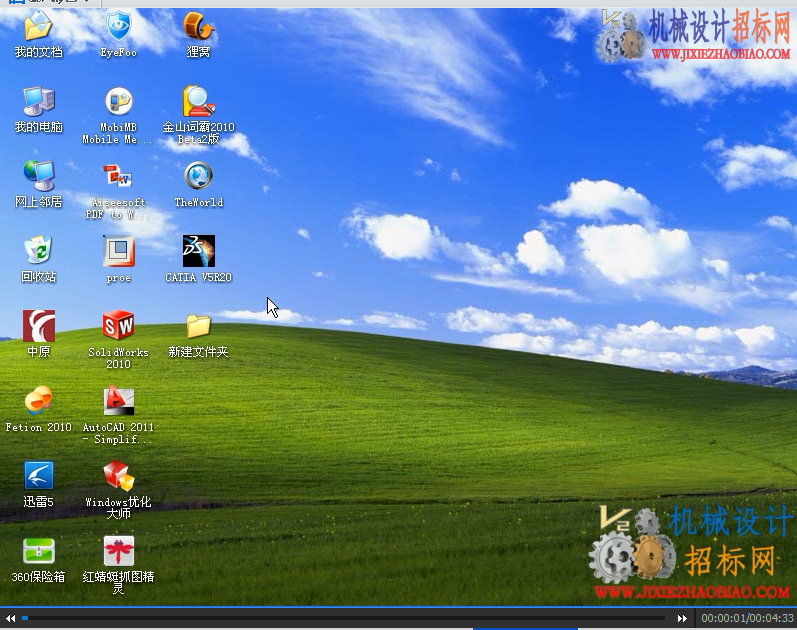The image size is (797, 630).
Task: Launch Aiseesoft PDF to Word icon
Action: [x=118, y=176]
